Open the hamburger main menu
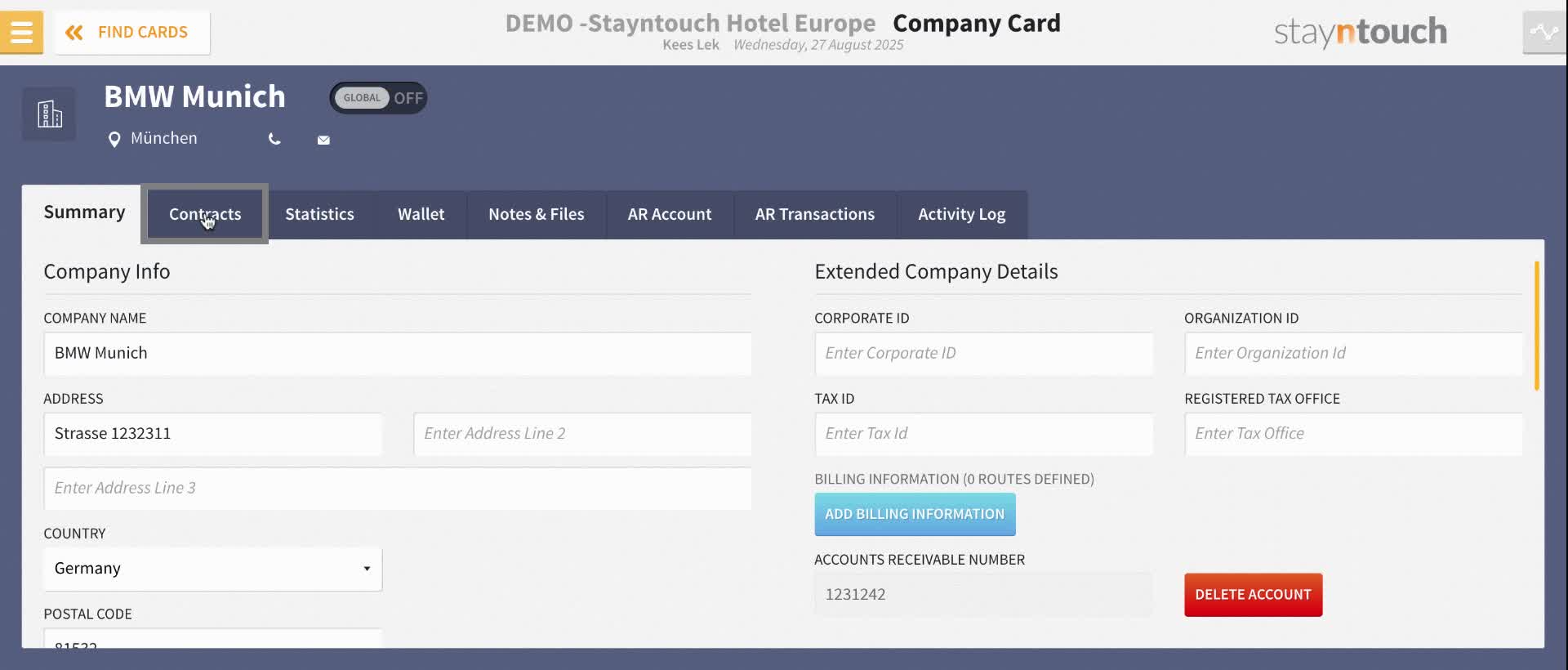 21,33
